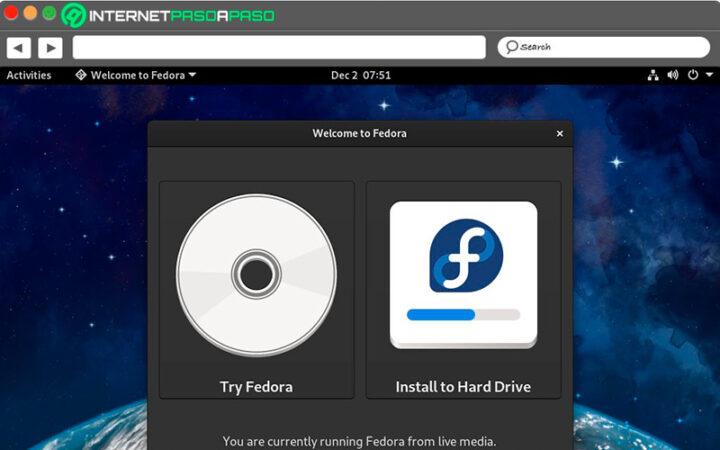Click the power icon in top bar
The width and height of the screenshot is (720, 450).
(692, 75)
